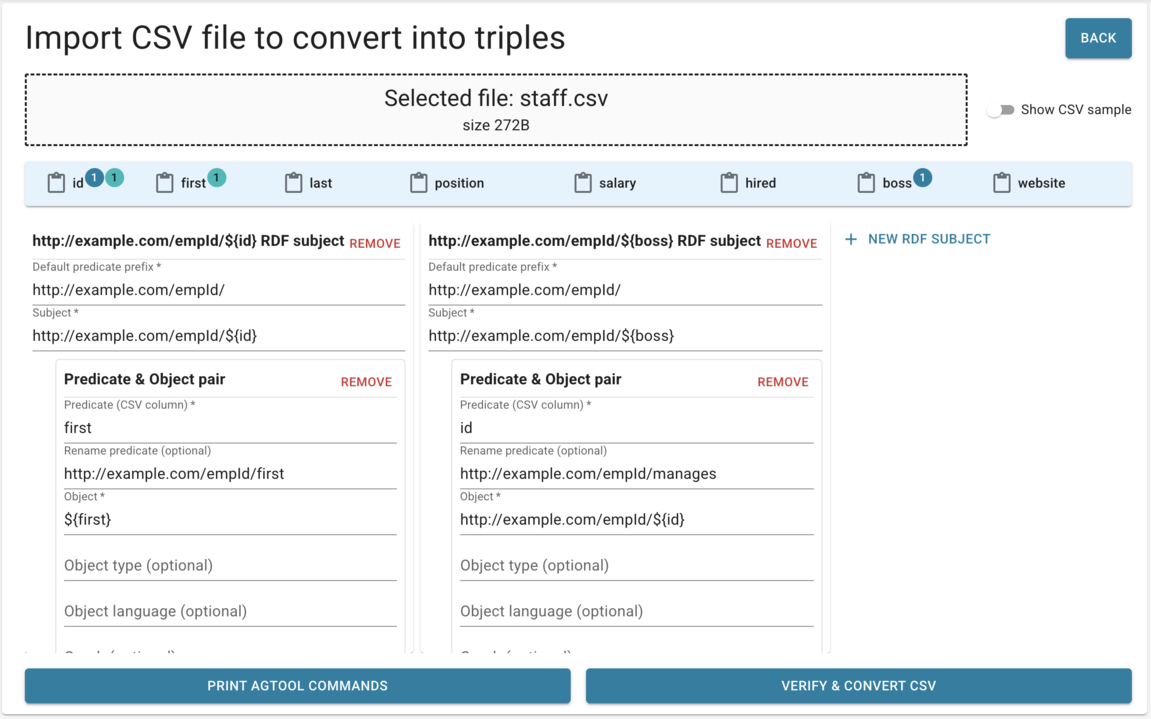
Task: Click the plus icon for new RDF subject
Action: [x=850, y=239]
